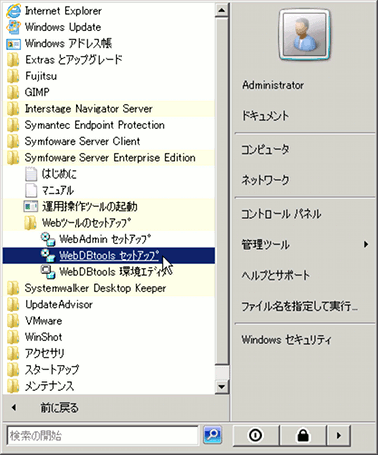Collapse the Webツールのセットアップ label

pyautogui.click(x=87, y=223)
